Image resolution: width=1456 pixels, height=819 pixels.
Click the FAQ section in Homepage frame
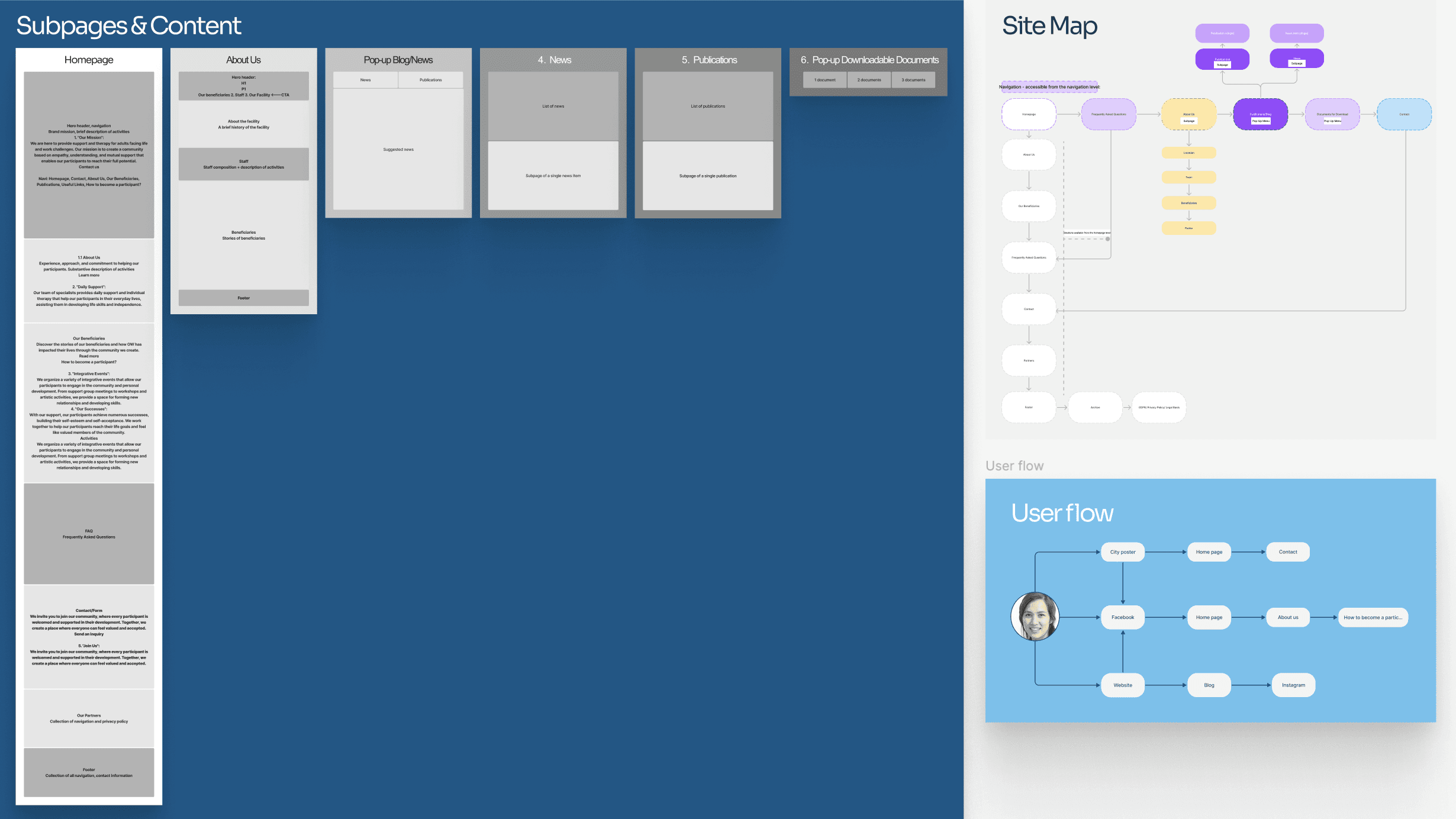[x=89, y=534]
